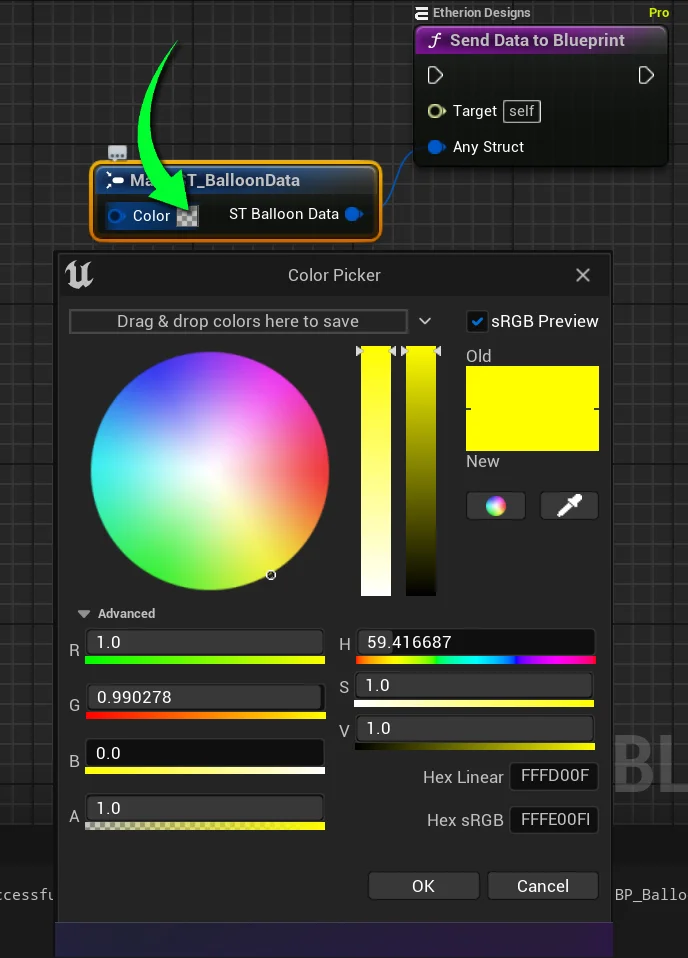Click the ST Balloon Data output pin
The image size is (688, 958).
click(x=353, y=214)
